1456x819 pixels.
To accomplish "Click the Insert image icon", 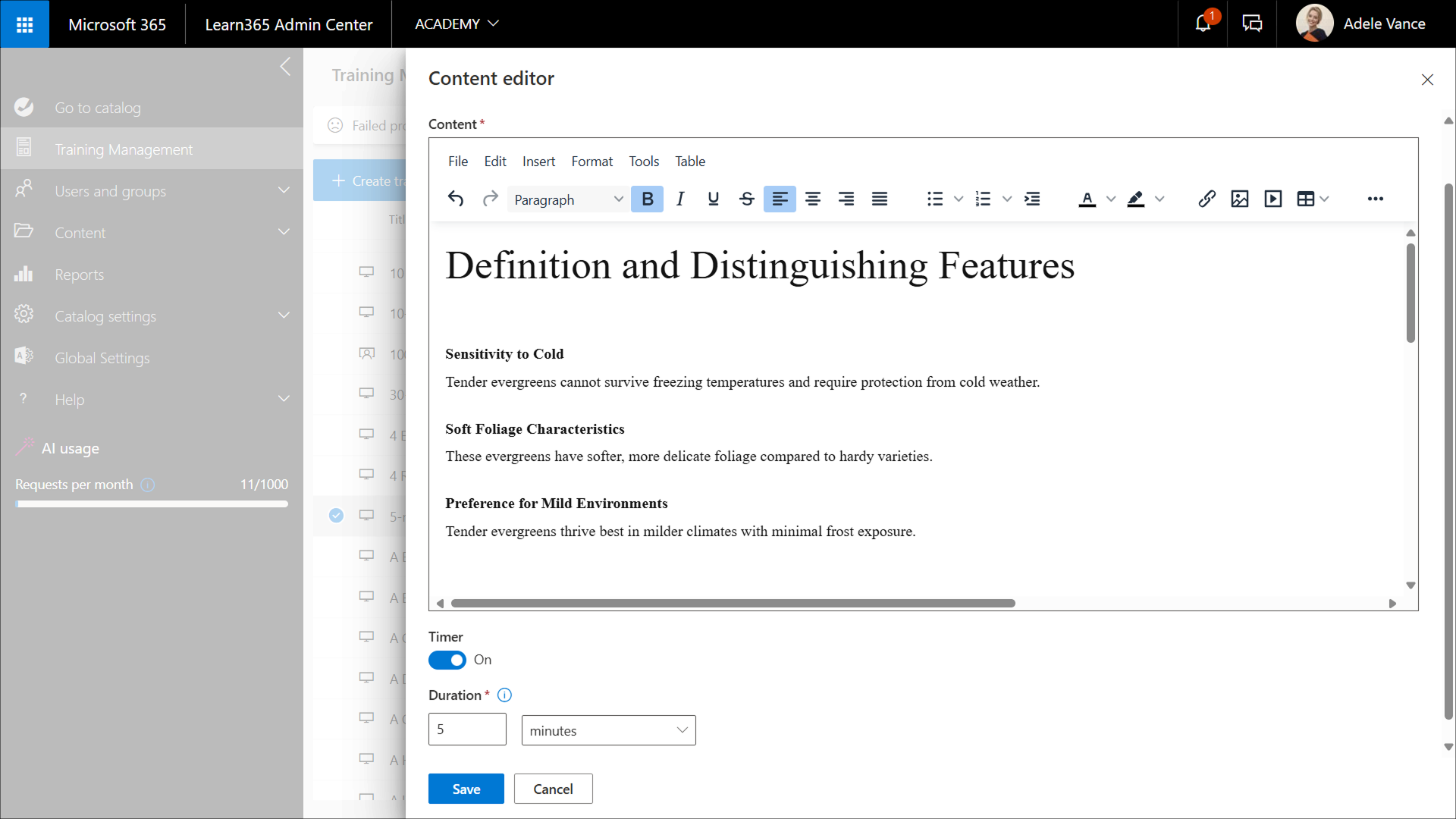I will [x=1240, y=199].
